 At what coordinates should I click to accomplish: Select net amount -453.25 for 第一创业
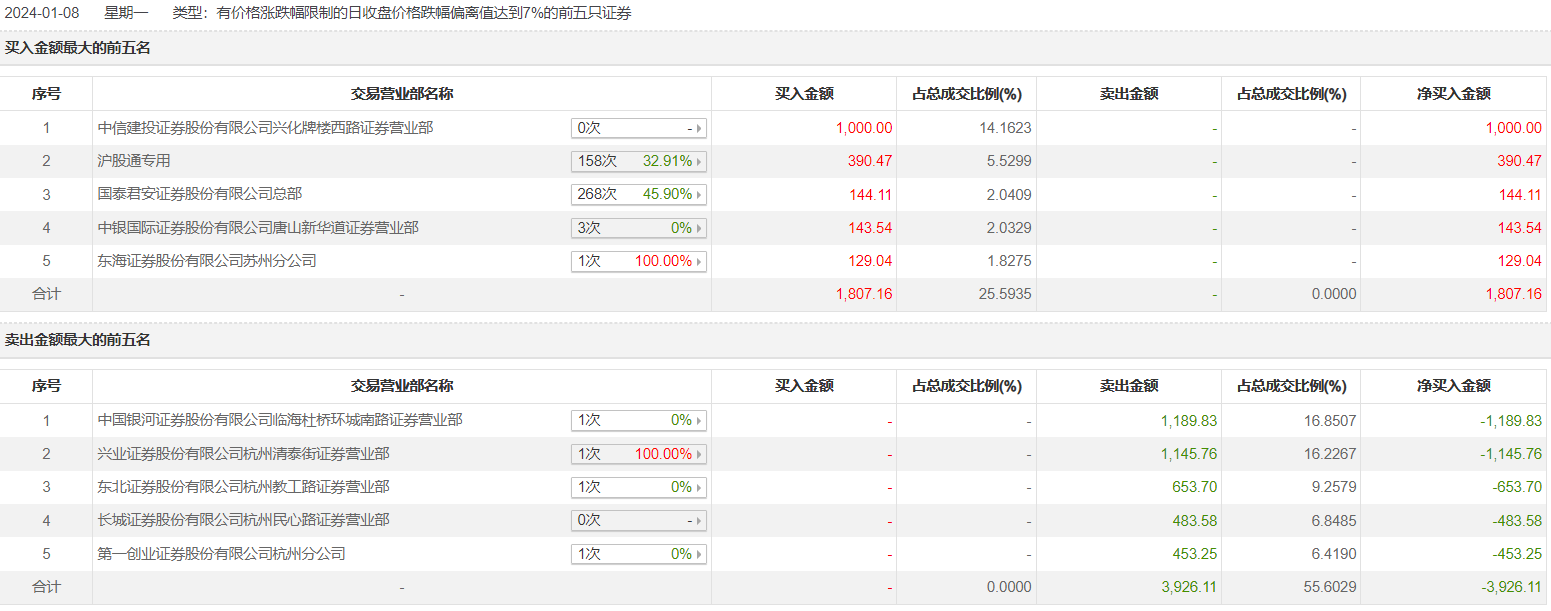tap(1517, 553)
